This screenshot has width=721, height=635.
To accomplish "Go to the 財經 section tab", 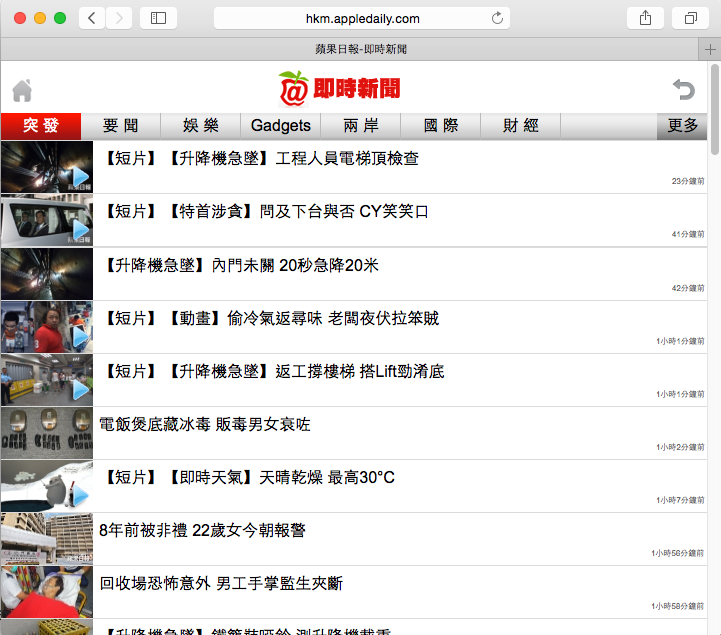I will point(520,125).
